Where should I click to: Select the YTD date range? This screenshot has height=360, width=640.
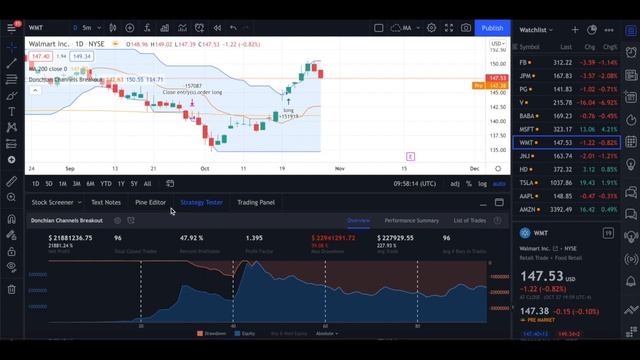point(106,184)
